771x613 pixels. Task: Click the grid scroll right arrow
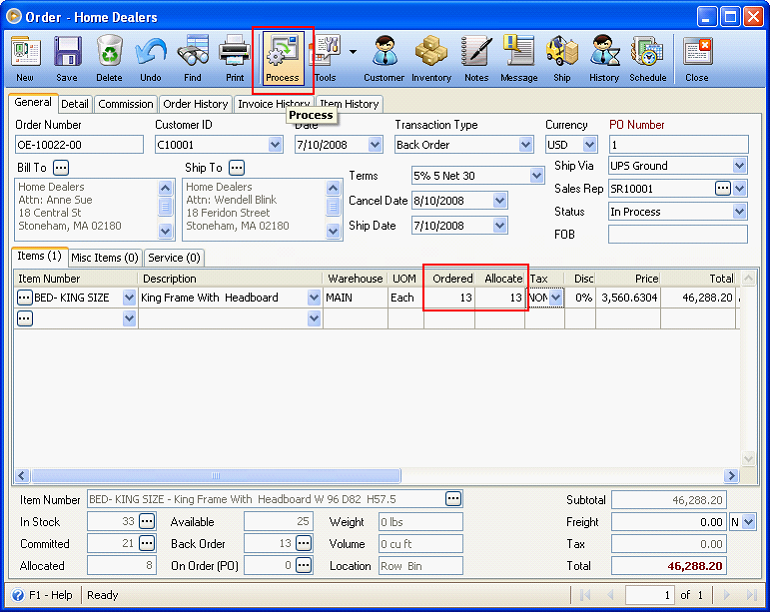click(731, 475)
